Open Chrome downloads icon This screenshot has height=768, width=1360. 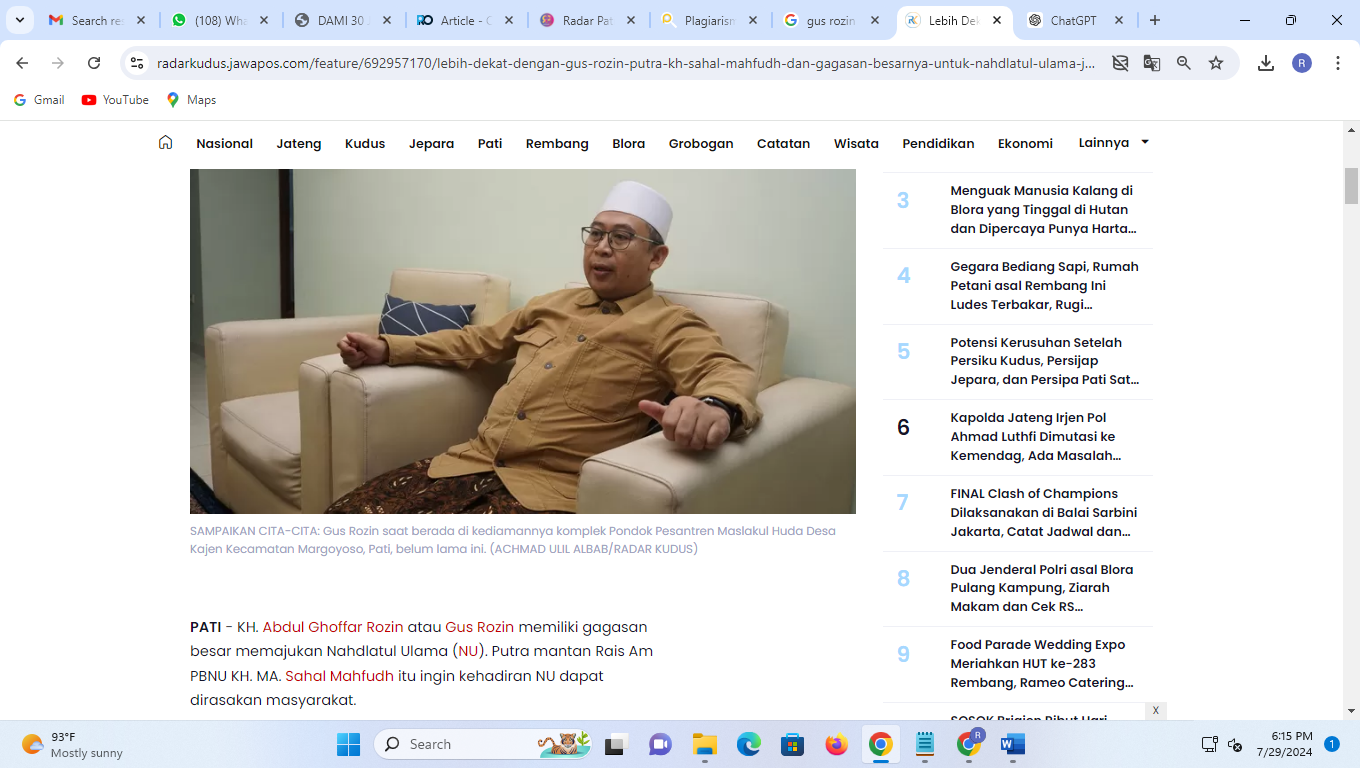click(x=1266, y=63)
